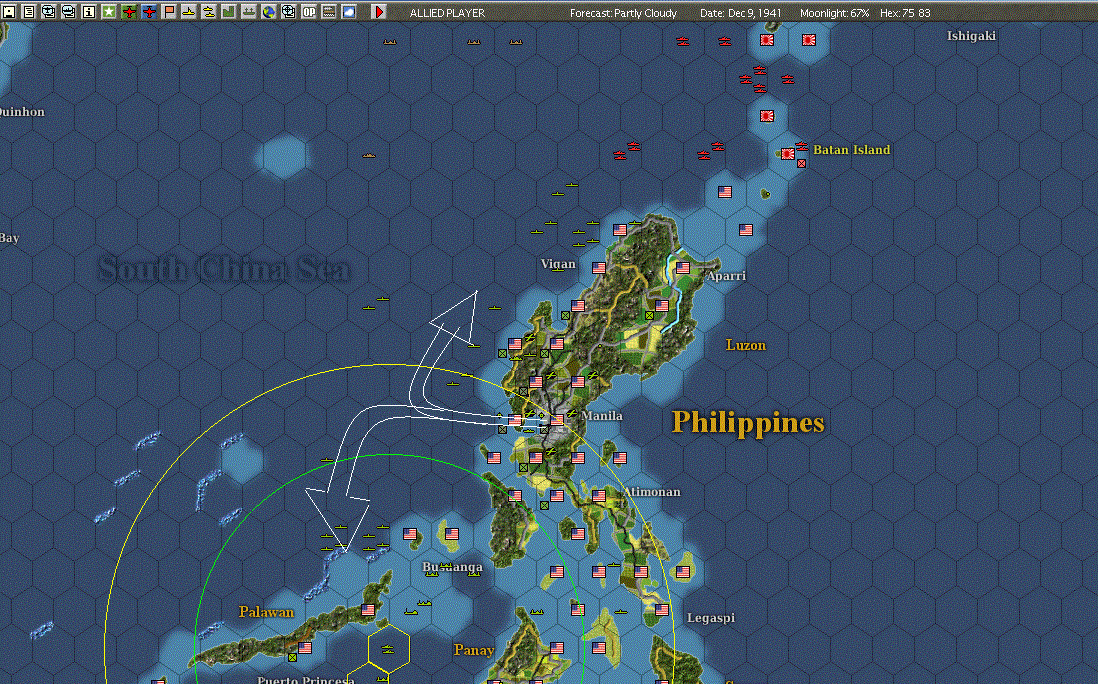Image resolution: width=1098 pixels, height=684 pixels.
Task: Click the green base with arrows icon
Action: coord(249,12)
